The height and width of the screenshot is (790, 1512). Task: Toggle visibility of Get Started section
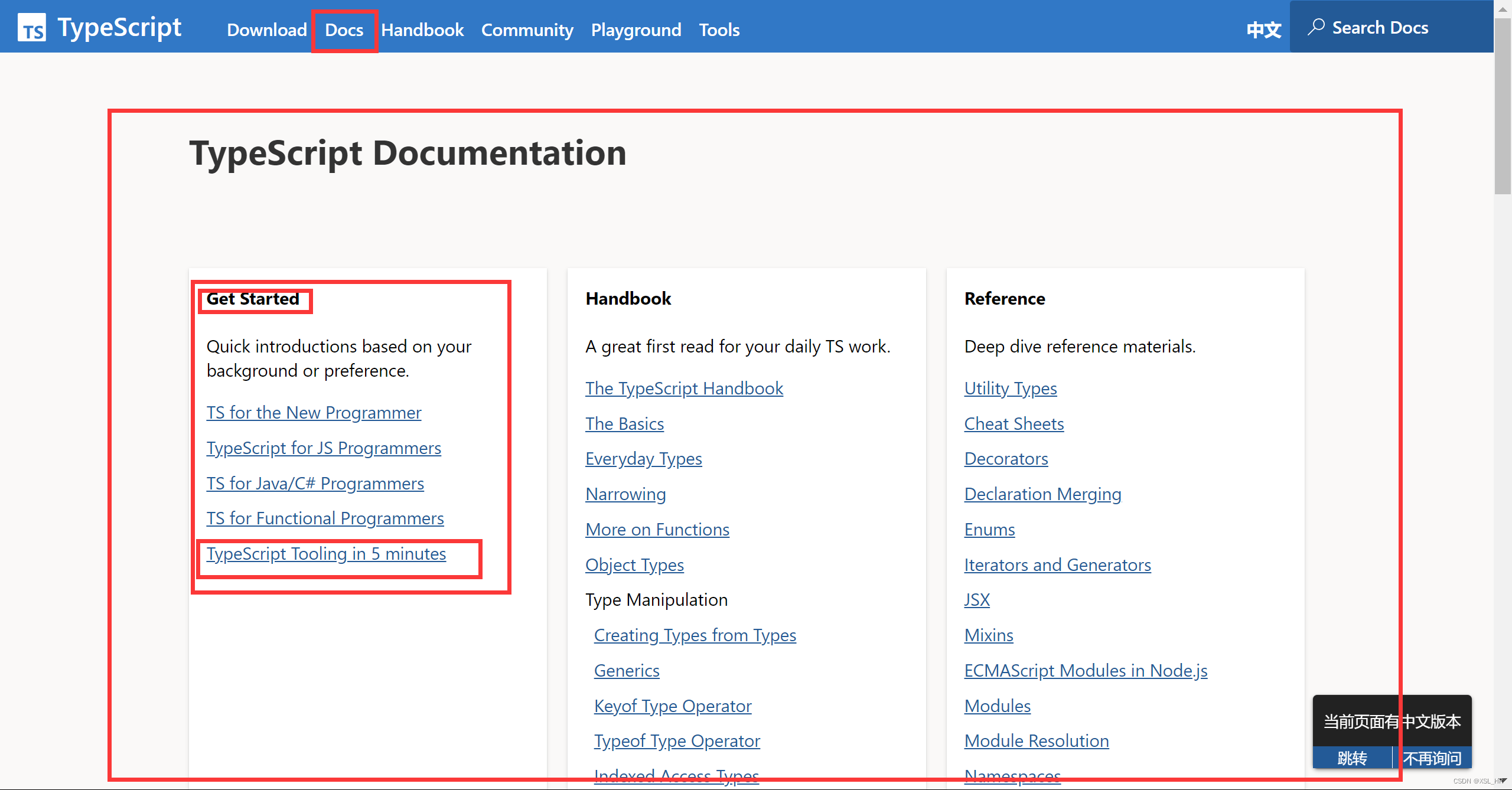pyautogui.click(x=253, y=298)
